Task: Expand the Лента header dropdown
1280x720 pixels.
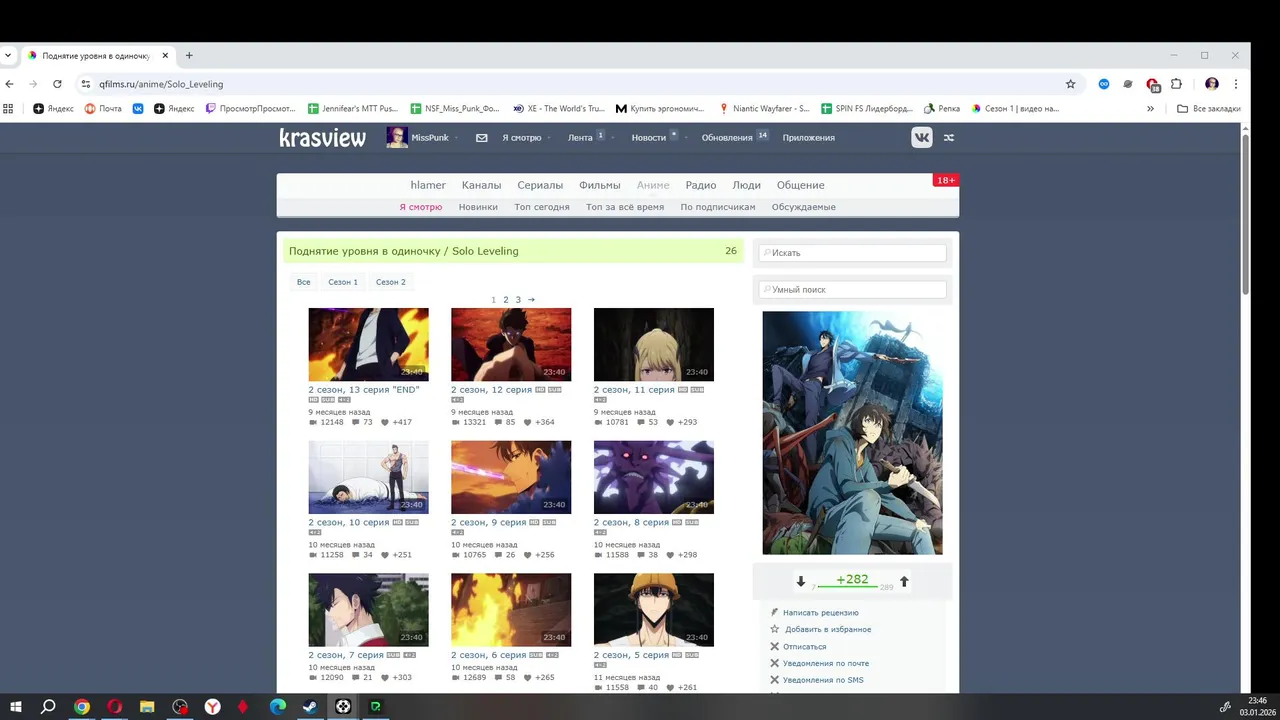Action: tap(614, 138)
